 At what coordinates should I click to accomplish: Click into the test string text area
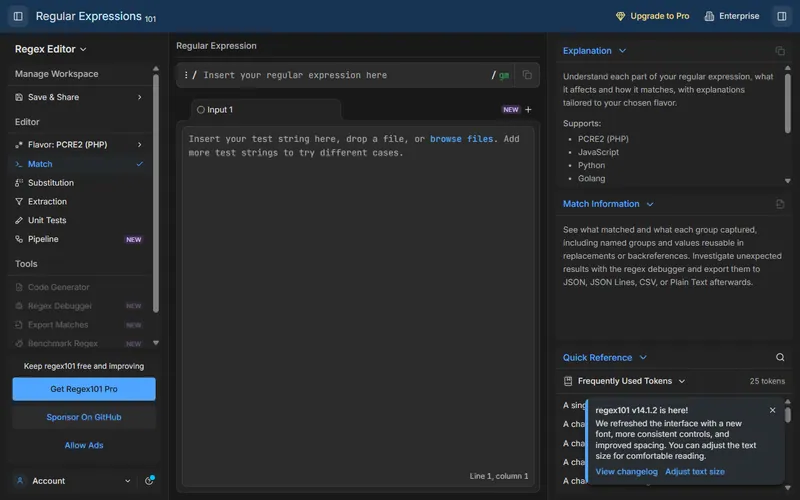point(358,306)
